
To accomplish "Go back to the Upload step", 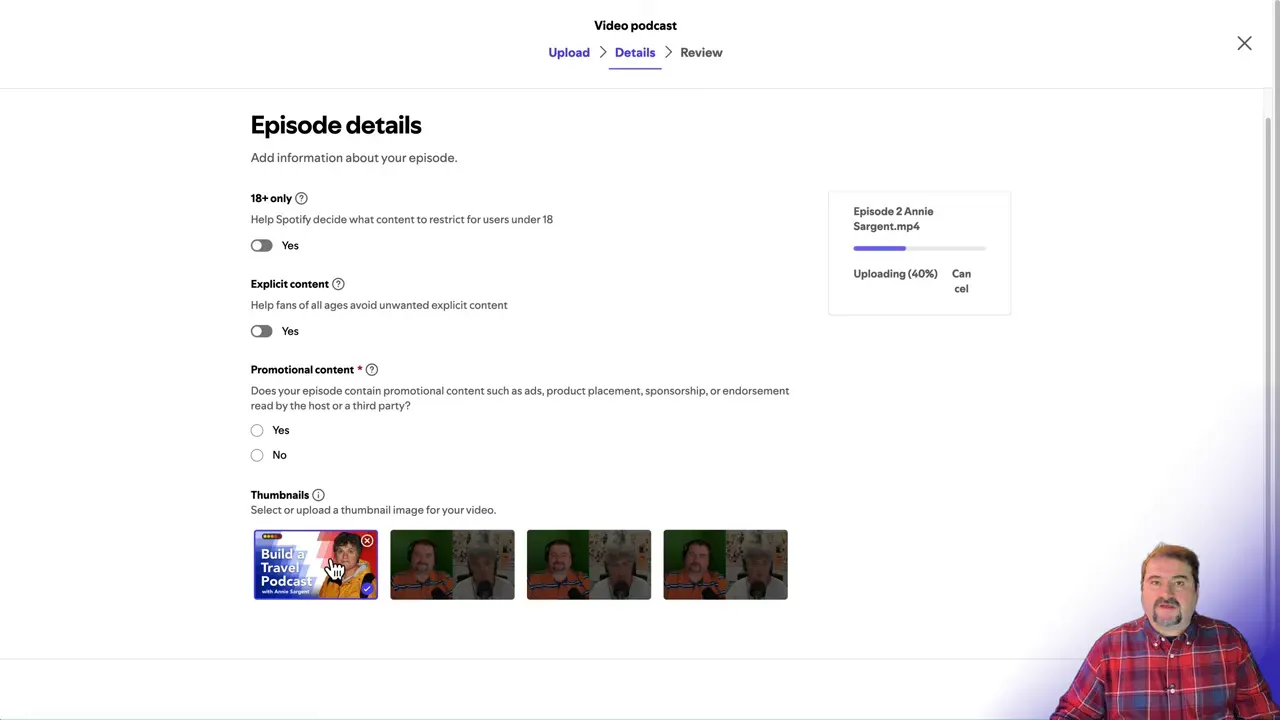I will click(569, 52).
